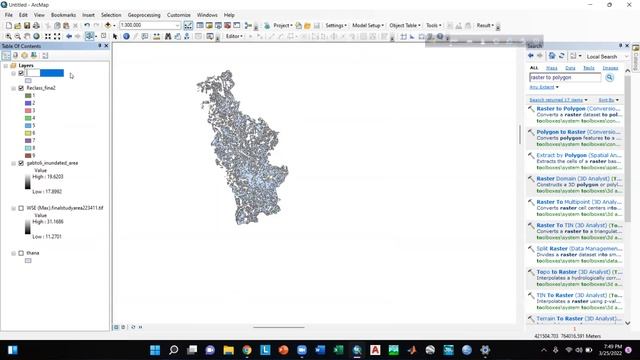Screen dimensions: 640x360
Task: Click the Any Extent link
Action: click(542, 87)
